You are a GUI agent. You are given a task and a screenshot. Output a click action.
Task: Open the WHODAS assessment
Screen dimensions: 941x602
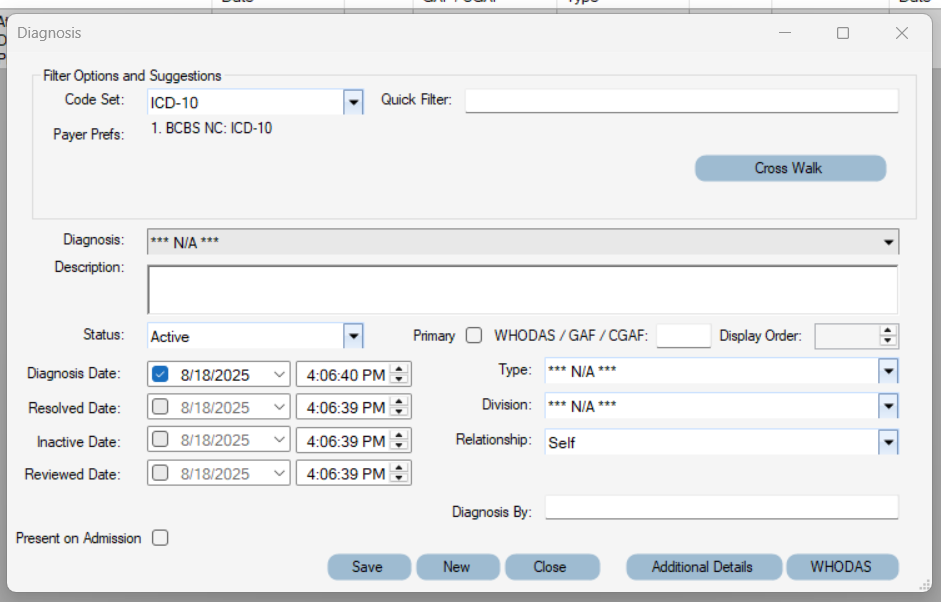pyautogui.click(x=842, y=567)
